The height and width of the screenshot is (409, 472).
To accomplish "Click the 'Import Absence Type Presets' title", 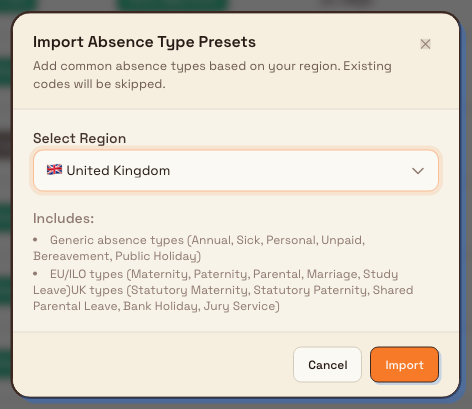I will click(x=144, y=42).
